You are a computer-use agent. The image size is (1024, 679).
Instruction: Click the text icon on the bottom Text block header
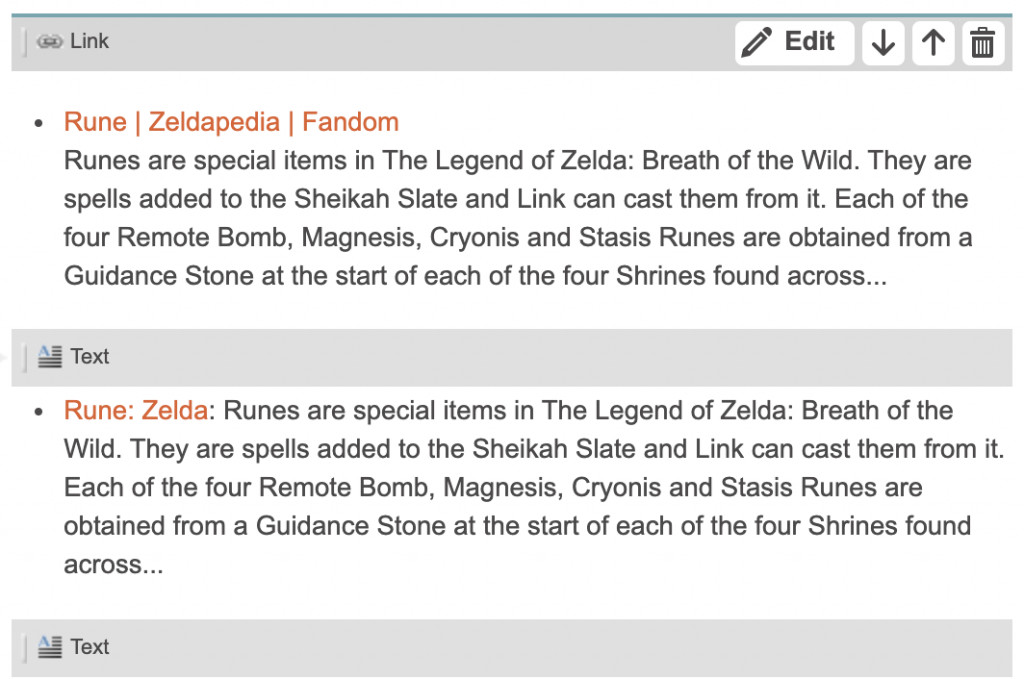(x=50, y=647)
